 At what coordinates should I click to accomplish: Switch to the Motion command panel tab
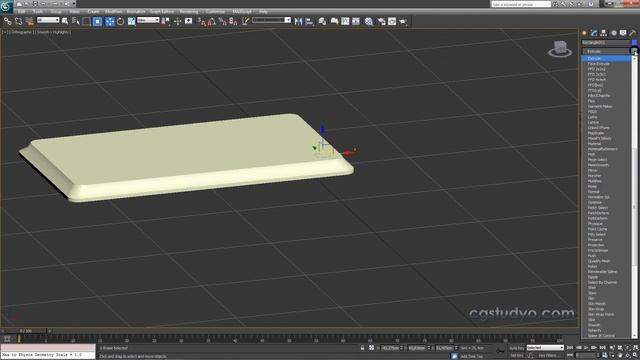613,33
